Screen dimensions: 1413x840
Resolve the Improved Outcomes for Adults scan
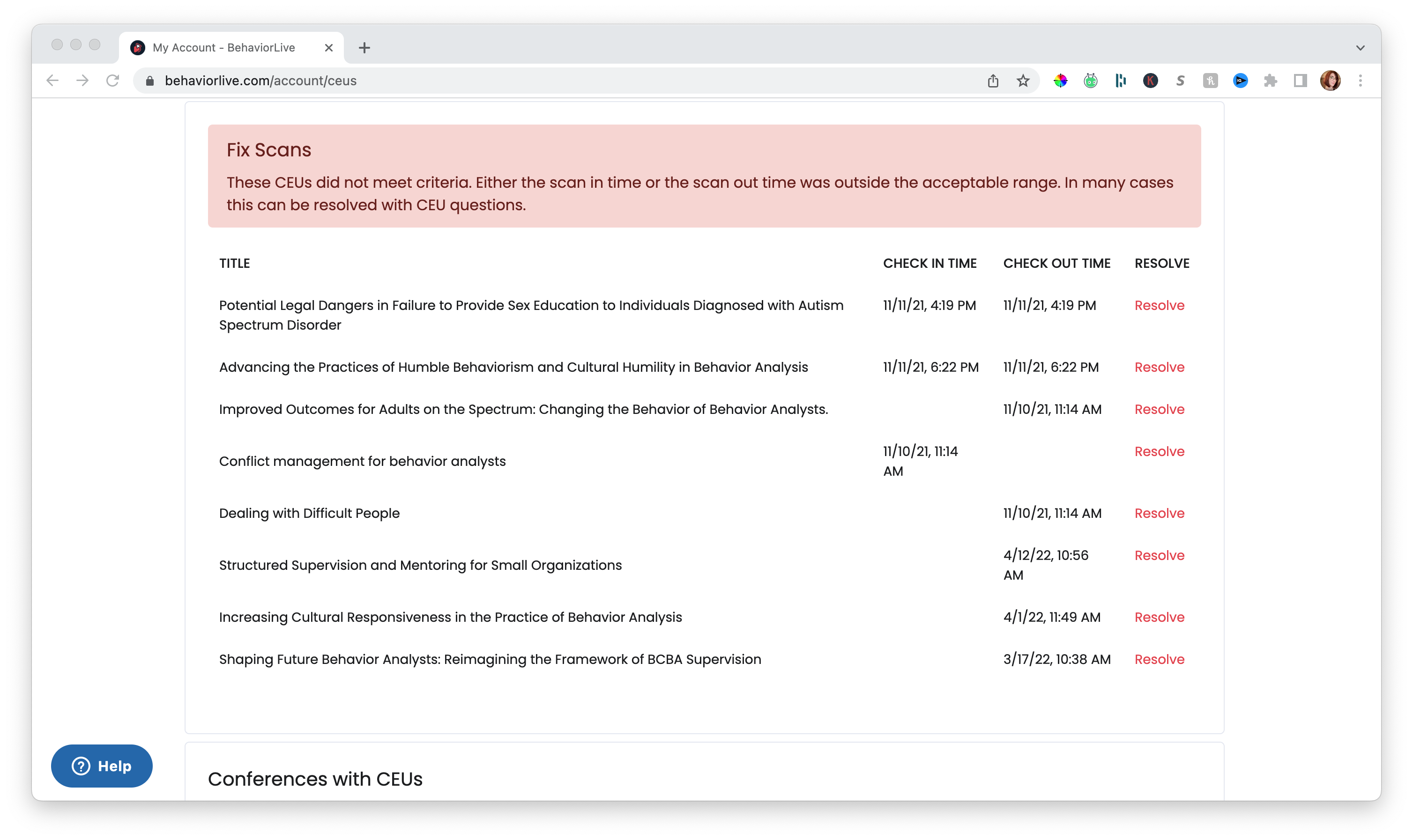click(1159, 409)
